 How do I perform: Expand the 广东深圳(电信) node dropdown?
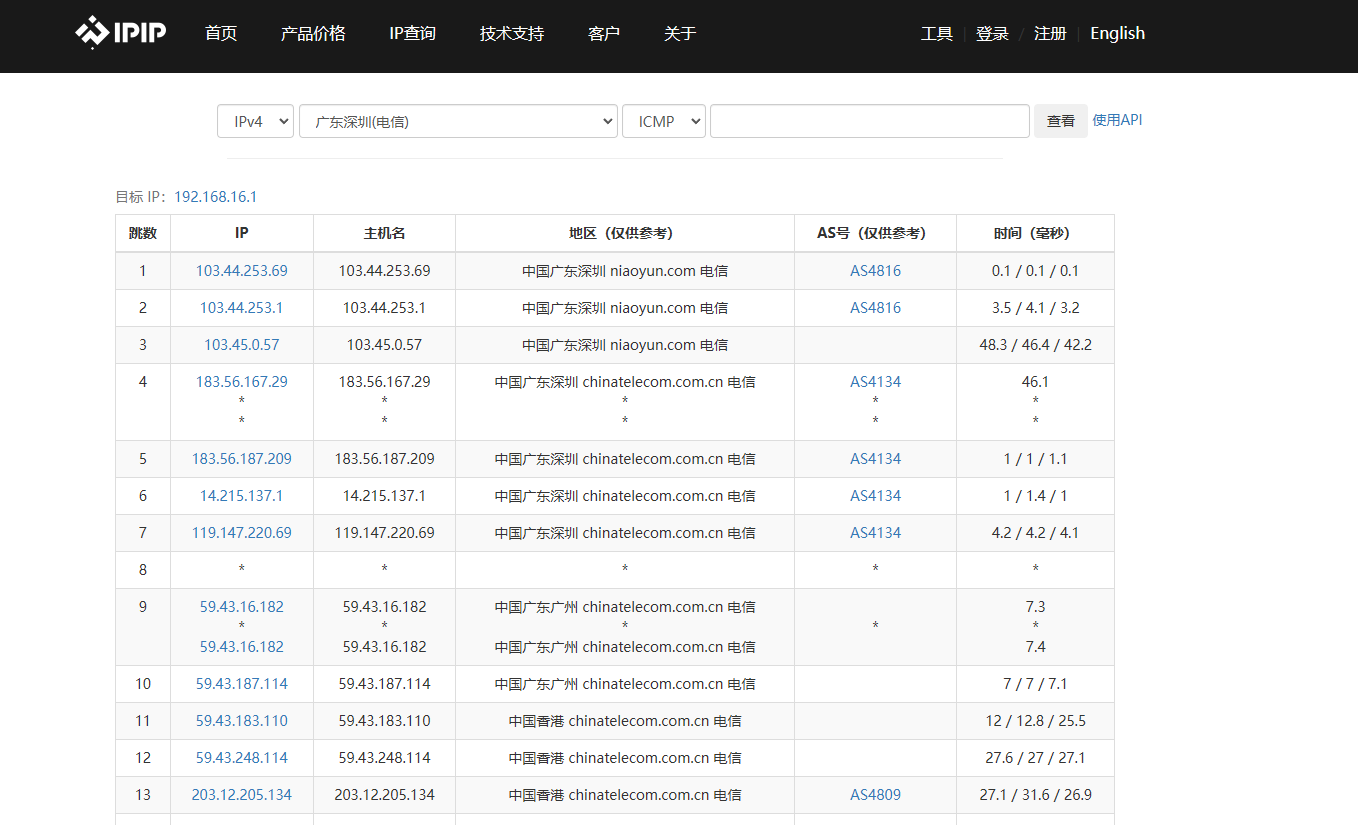[x=457, y=121]
